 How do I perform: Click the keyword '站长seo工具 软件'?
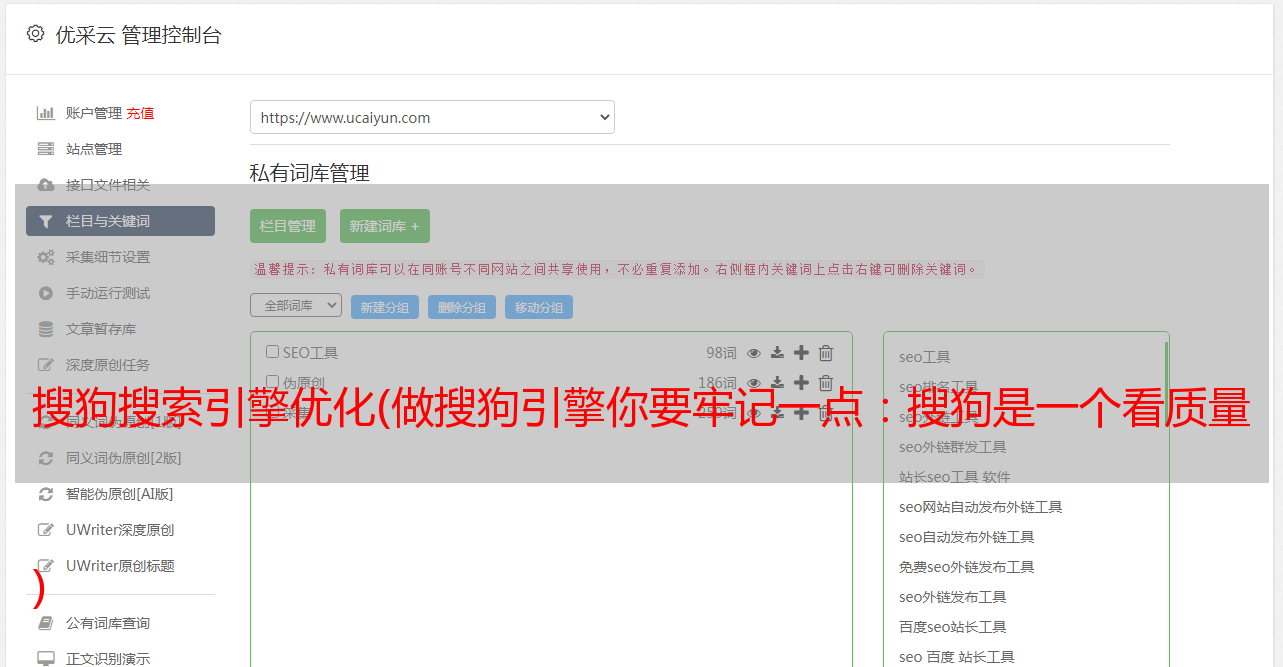coord(955,477)
